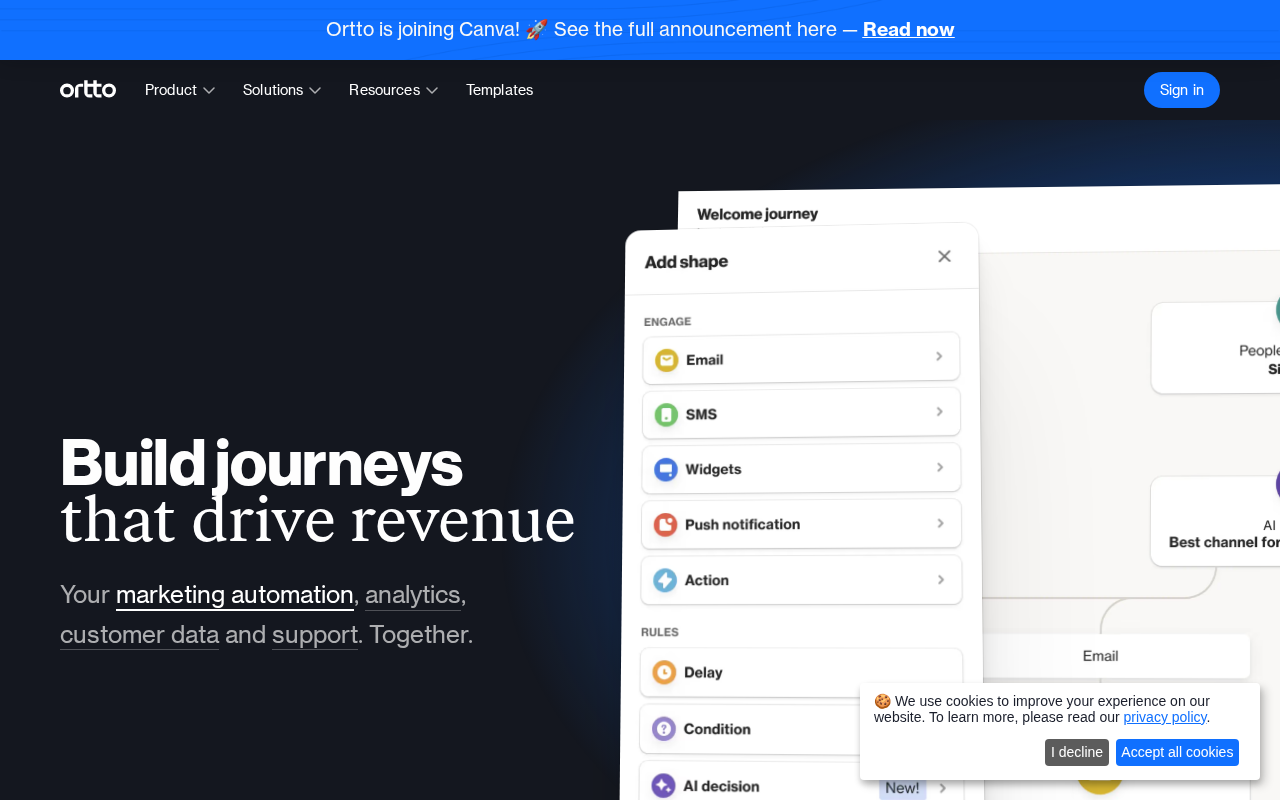Decline cookies with I decline
This screenshot has height=800, width=1280.
(1077, 752)
